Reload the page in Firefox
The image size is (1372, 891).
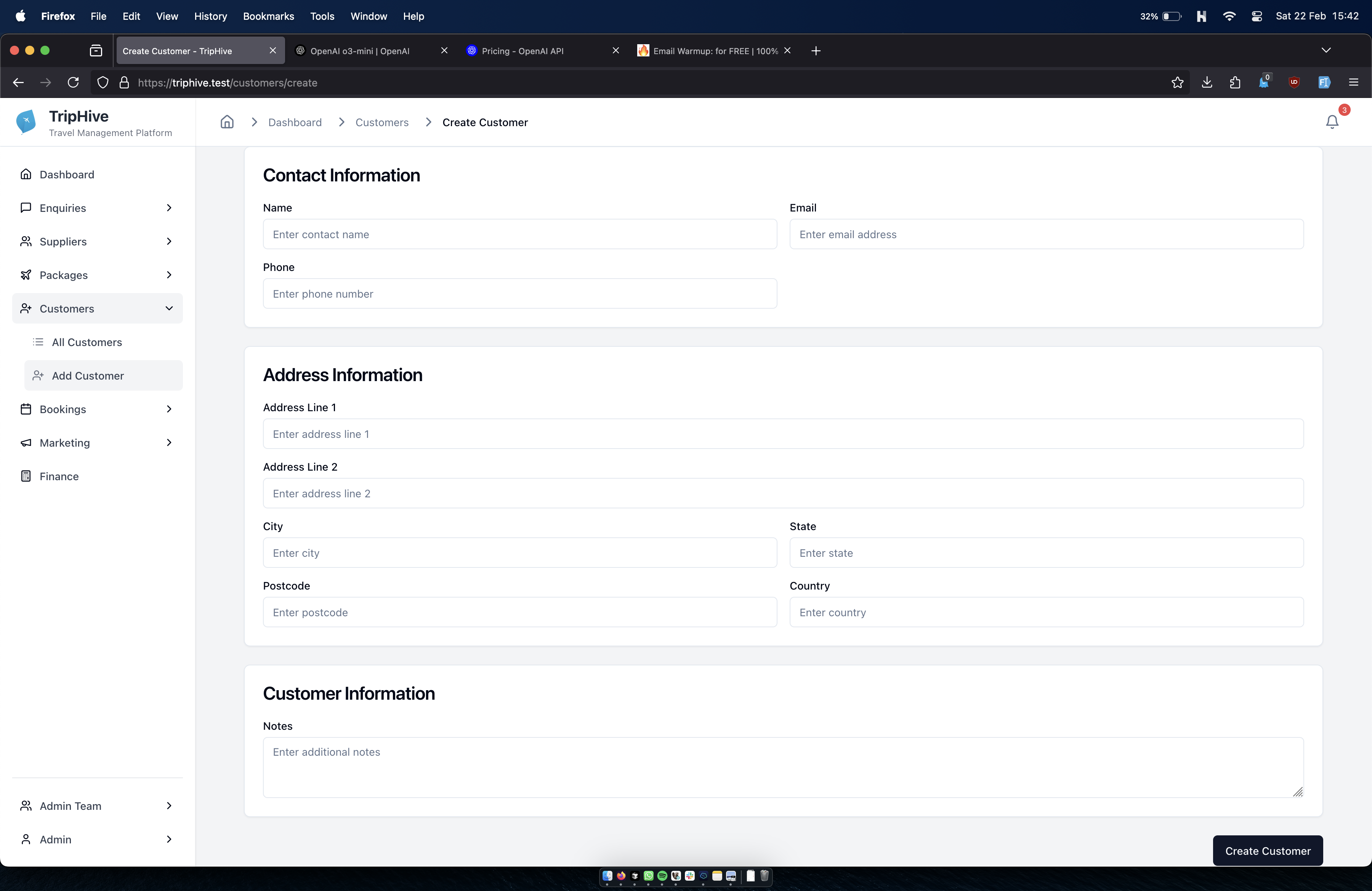[73, 82]
